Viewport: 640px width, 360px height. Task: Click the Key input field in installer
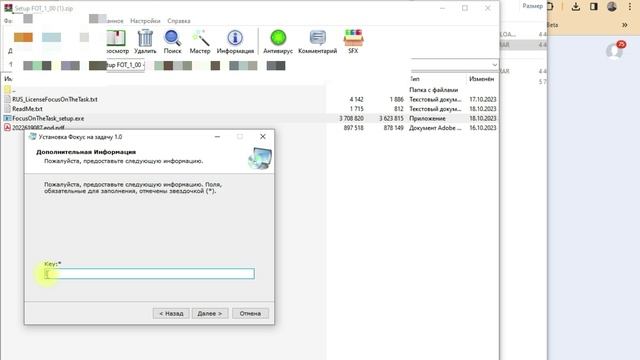[x=149, y=273]
